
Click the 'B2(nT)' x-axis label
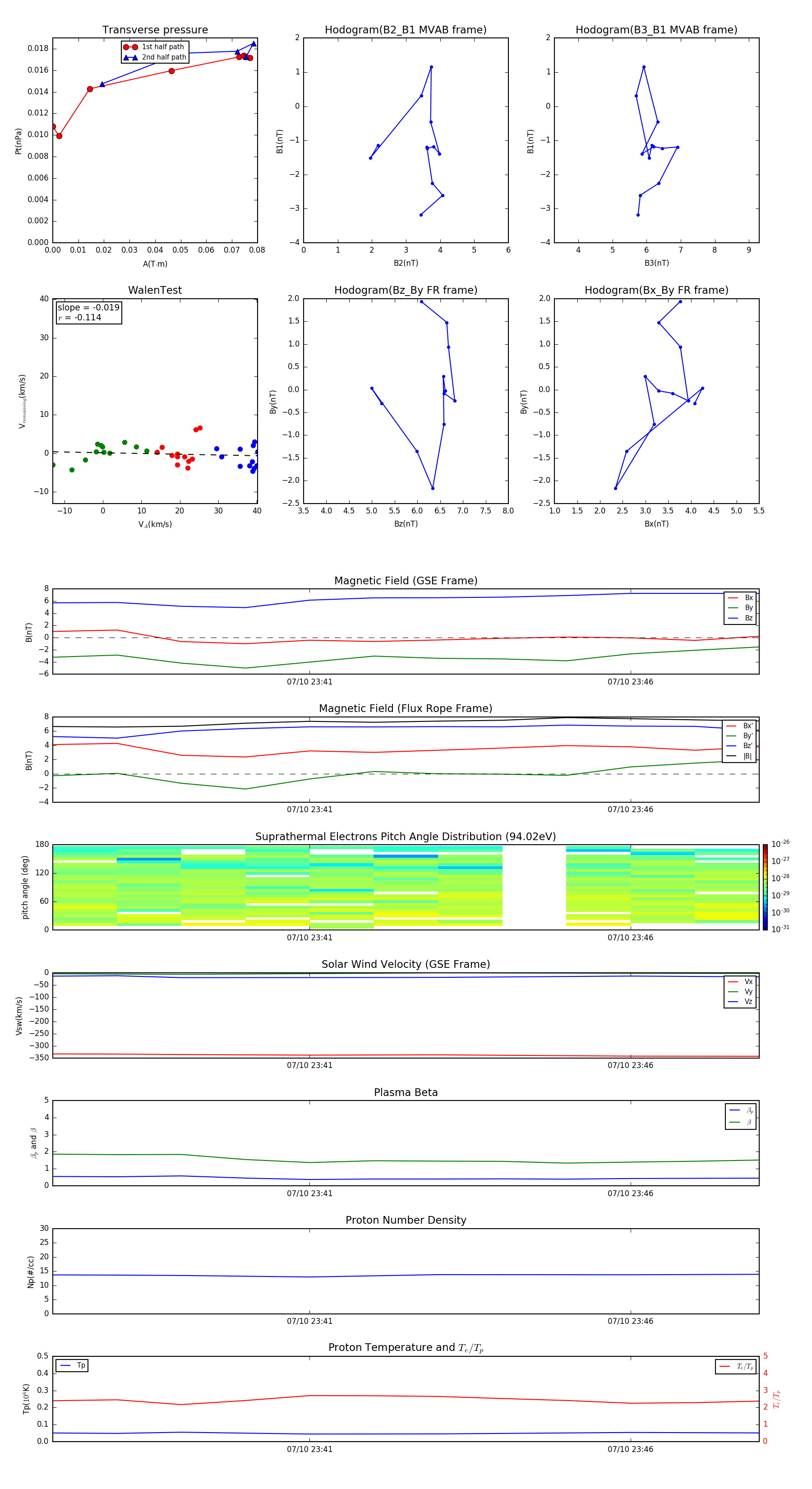[406, 263]
